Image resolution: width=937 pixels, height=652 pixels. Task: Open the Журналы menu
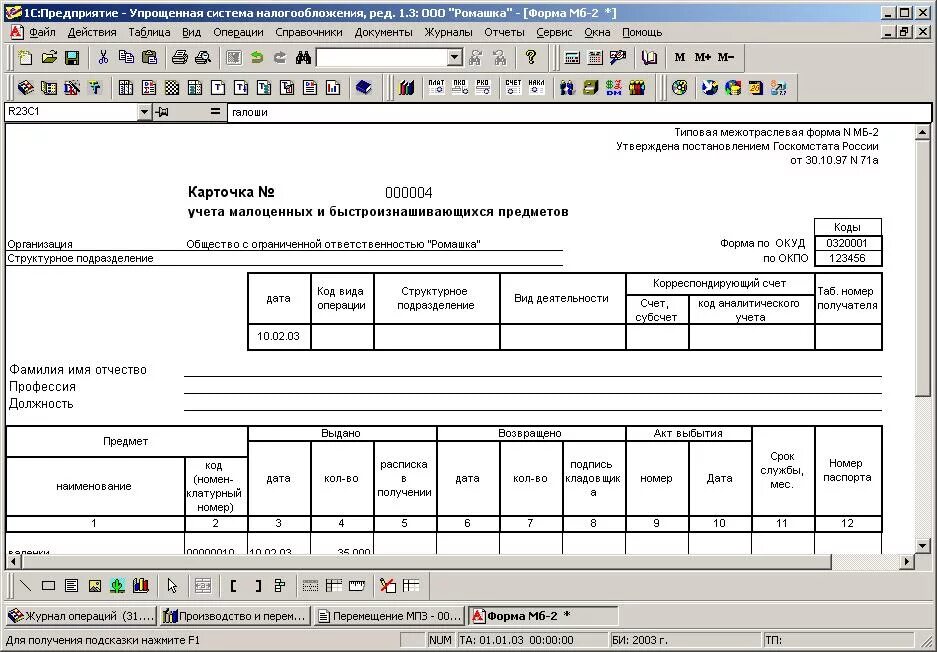coord(448,32)
